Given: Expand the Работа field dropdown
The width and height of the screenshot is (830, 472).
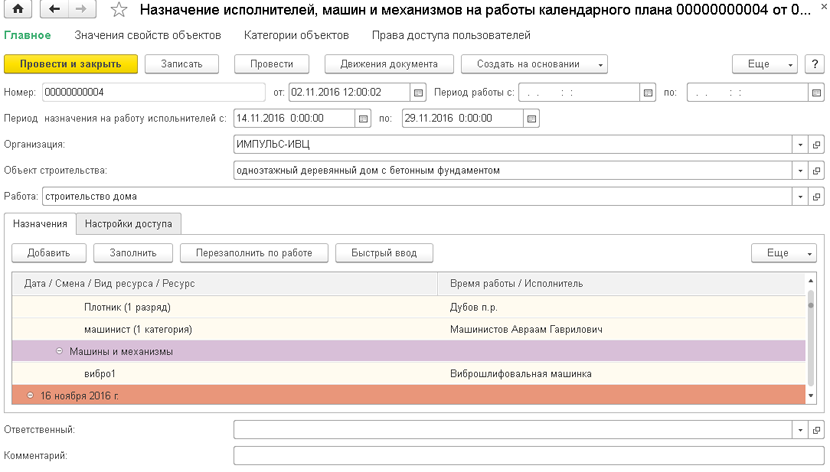Looking at the screenshot, I should click(800, 197).
